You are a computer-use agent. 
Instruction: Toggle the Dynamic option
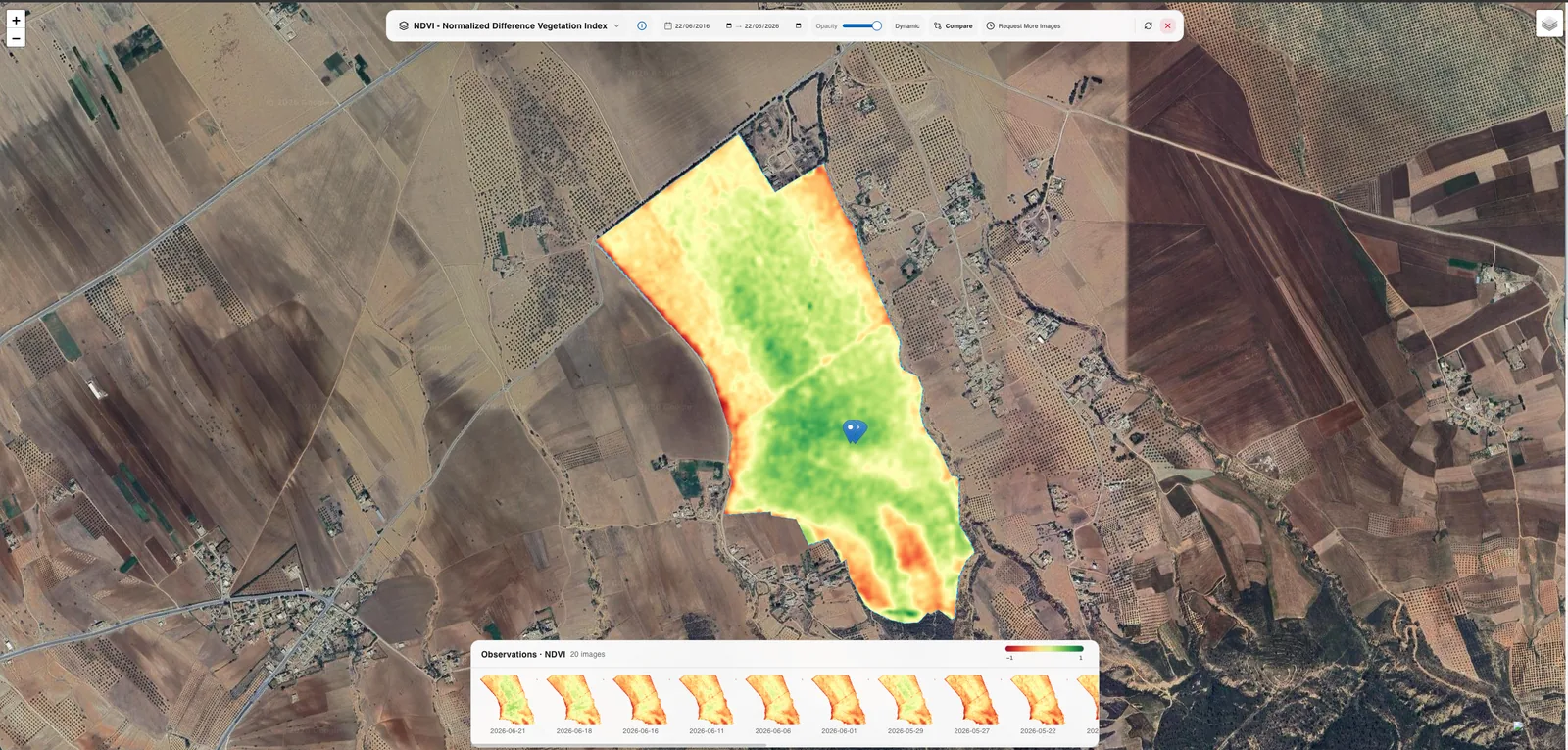(x=907, y=26)
